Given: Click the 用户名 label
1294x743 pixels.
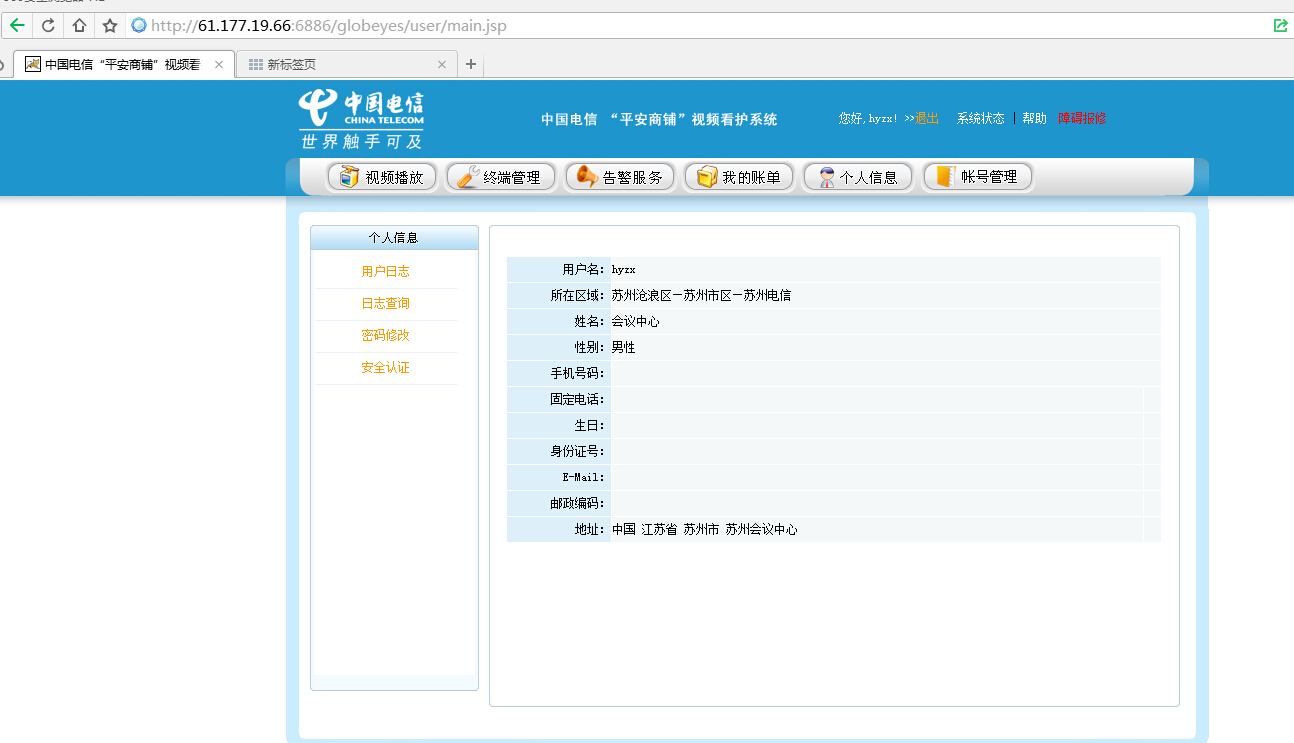Looking at the screenshot, I should tap(583, 270).
